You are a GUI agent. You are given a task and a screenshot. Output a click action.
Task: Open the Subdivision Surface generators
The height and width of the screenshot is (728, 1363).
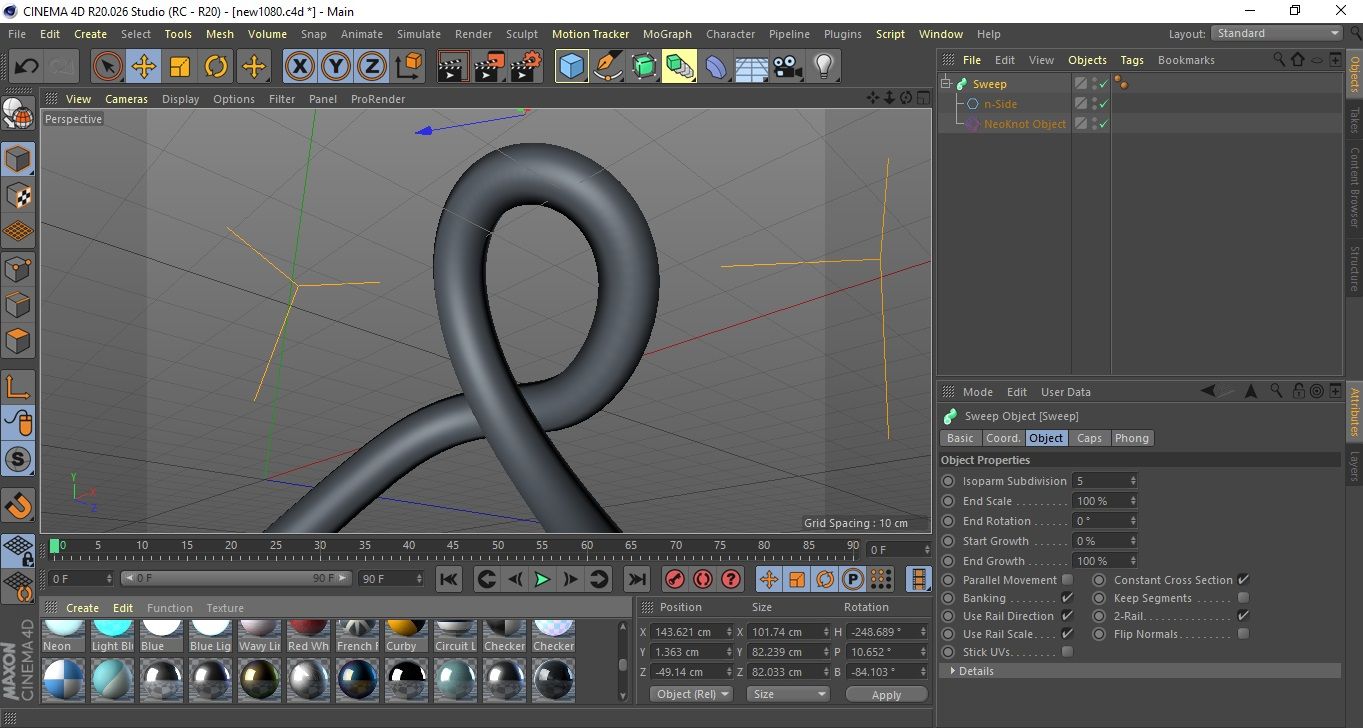(643, 67)
